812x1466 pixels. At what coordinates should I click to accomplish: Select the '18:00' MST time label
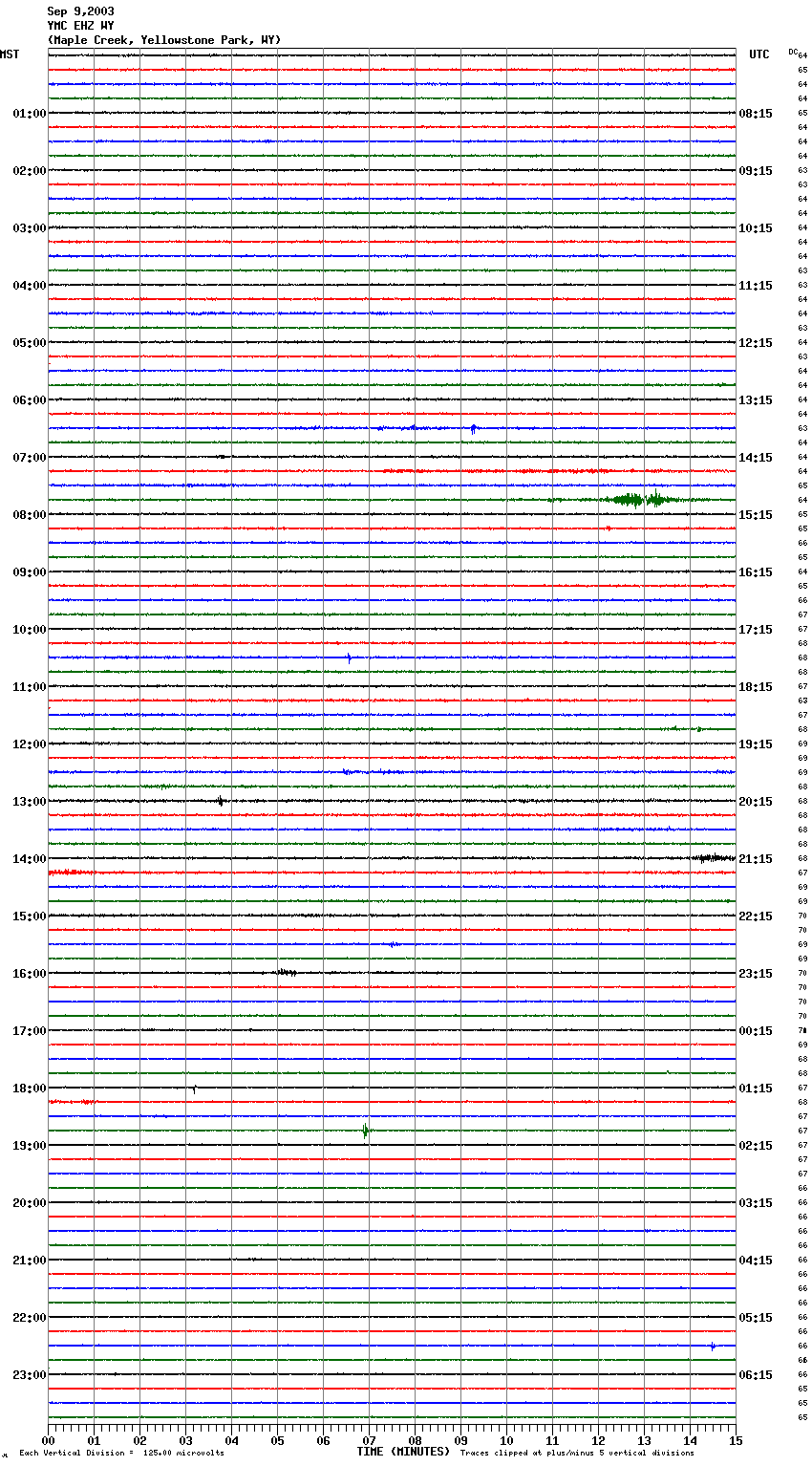pyautogui.click(x=30, y=1089)
